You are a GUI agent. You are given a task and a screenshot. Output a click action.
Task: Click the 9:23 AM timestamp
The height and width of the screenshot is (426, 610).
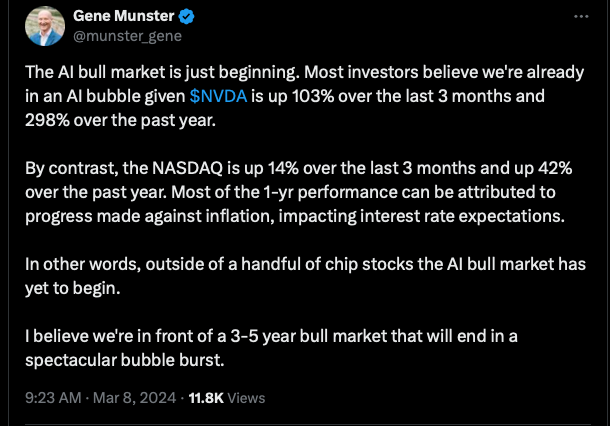tap(51, 397)
